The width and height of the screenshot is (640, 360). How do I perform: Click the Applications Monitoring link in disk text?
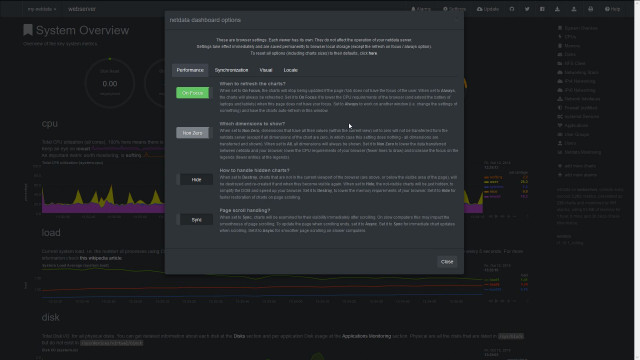(366, 336)
